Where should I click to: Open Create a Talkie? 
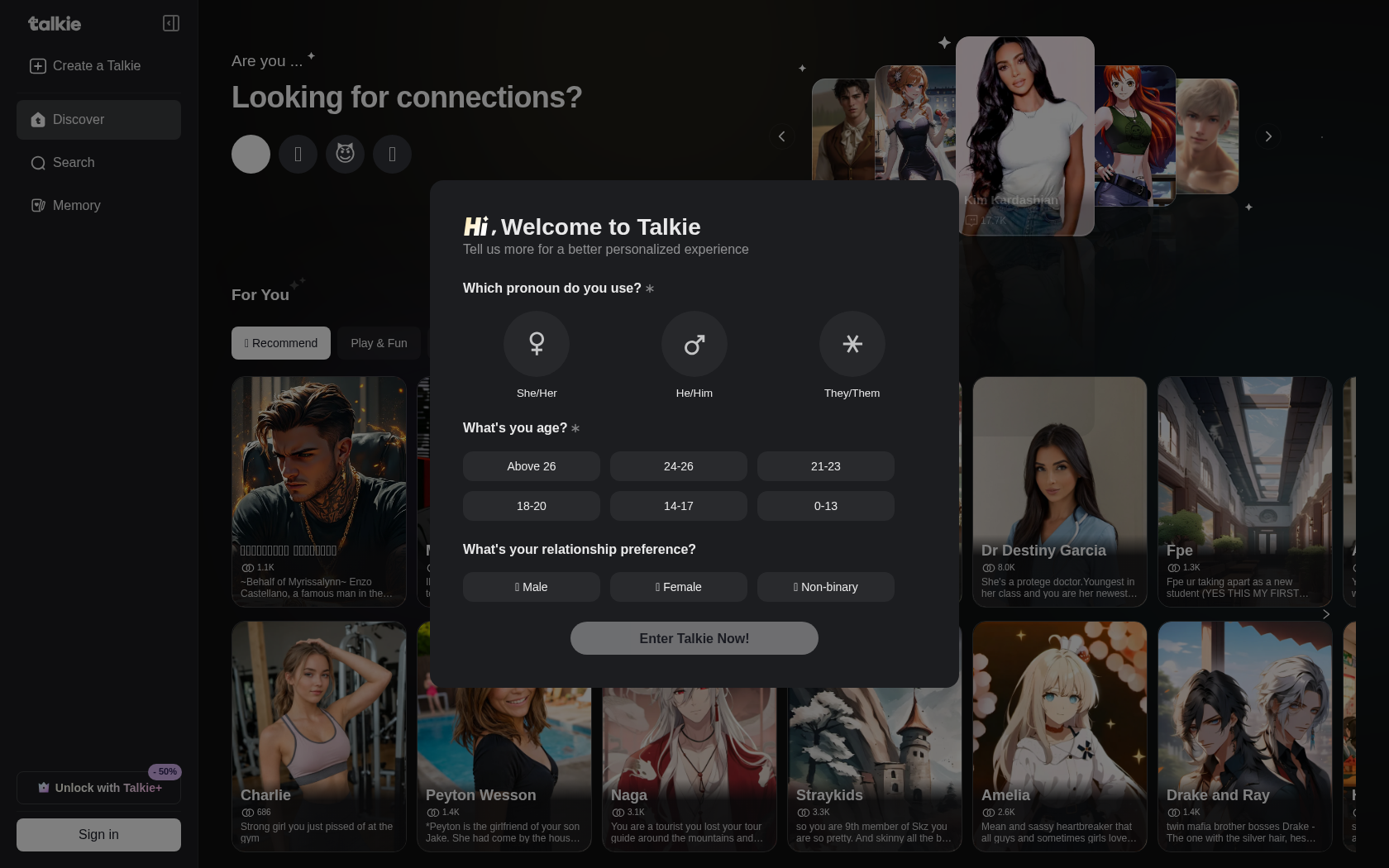click(x=86, y=66)
